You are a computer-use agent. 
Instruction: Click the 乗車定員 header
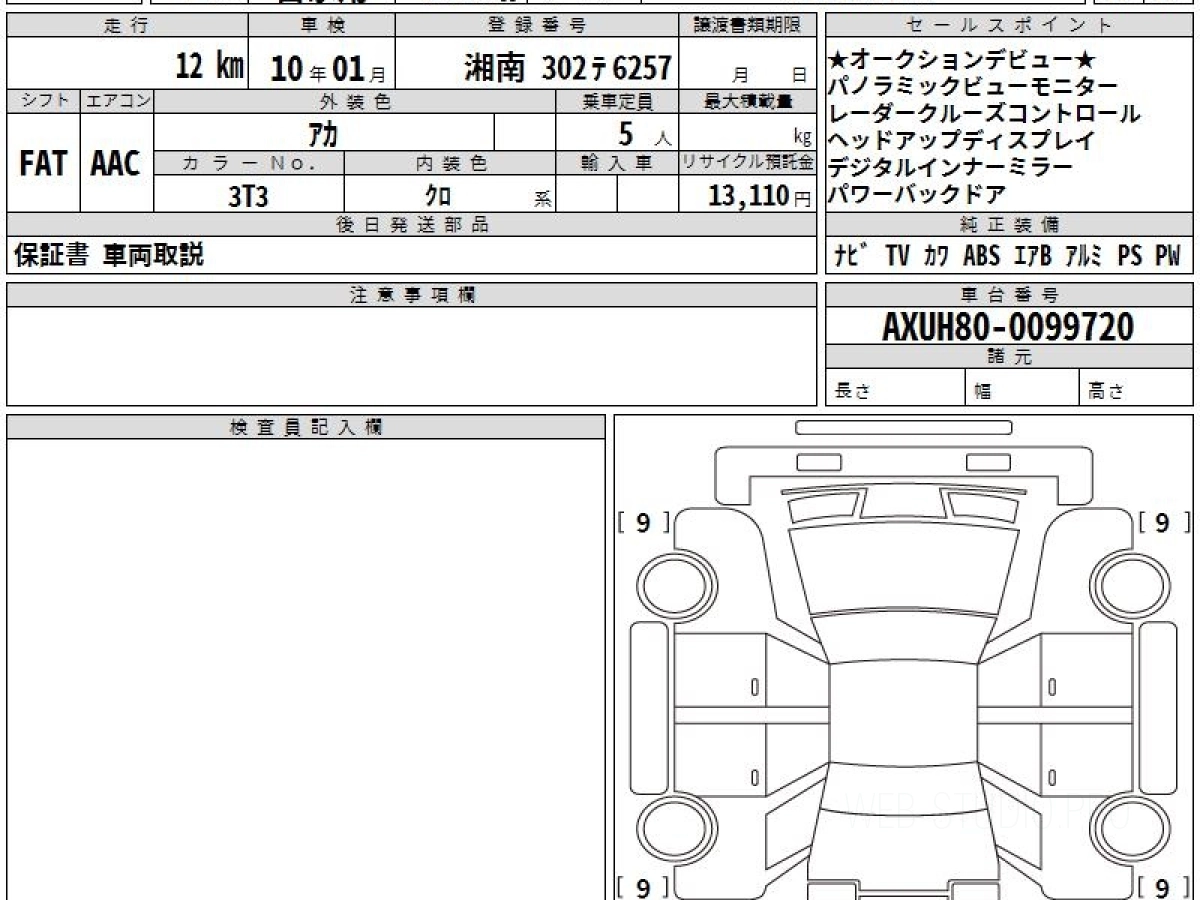(x=617, y=101)
